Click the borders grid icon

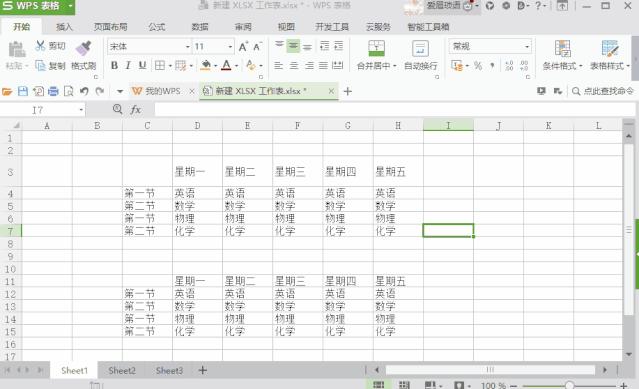[x=160, y=65]
